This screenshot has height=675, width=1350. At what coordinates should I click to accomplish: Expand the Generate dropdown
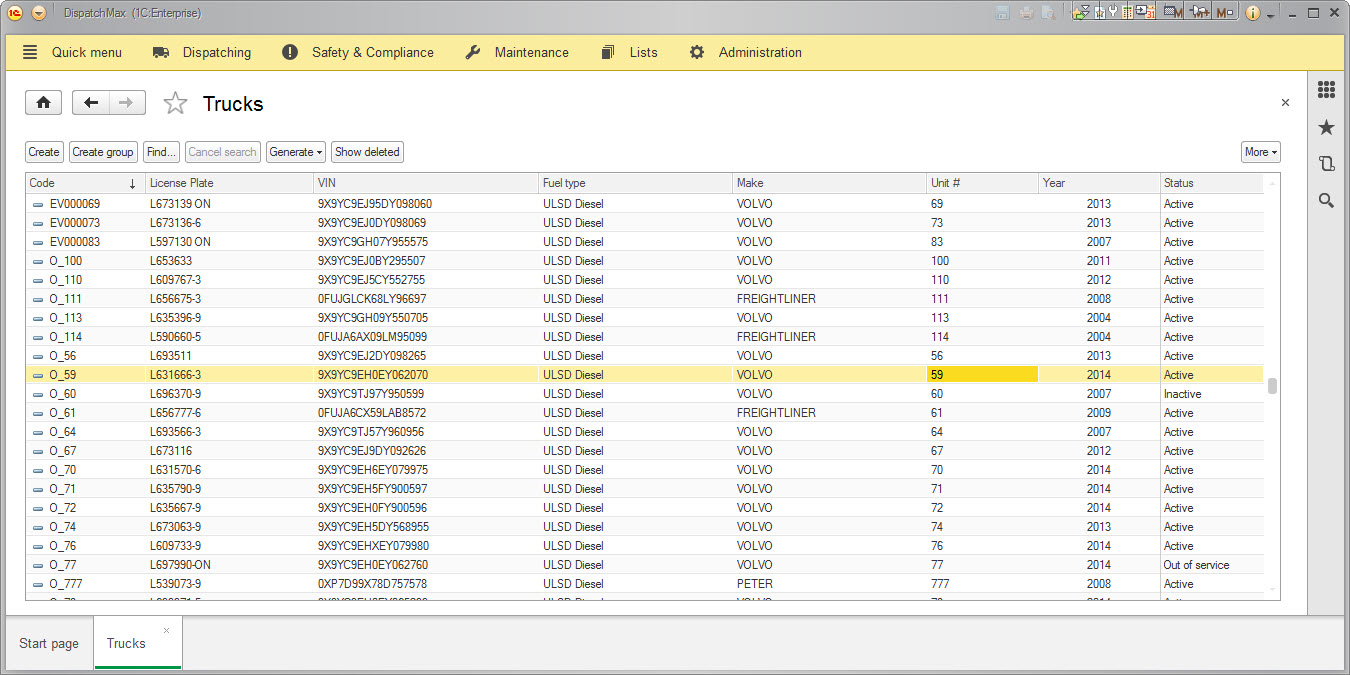296,152
